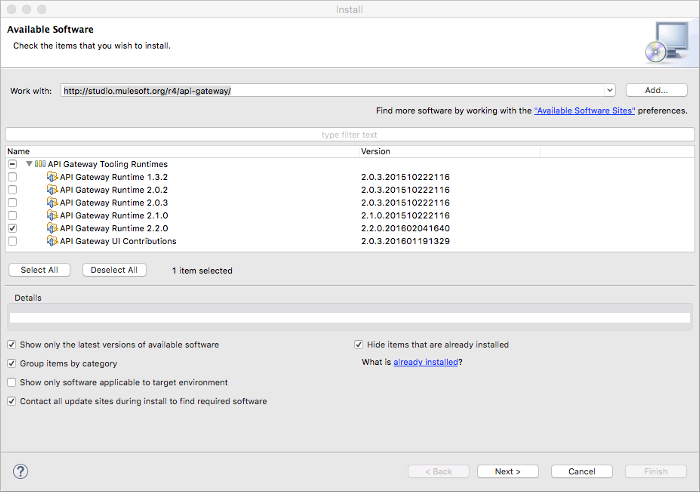Screen dimensions: 700x492
Task: Check API Gateway Runtime 2.0.2
Action: pyautogui.click(x=12, y=190)
